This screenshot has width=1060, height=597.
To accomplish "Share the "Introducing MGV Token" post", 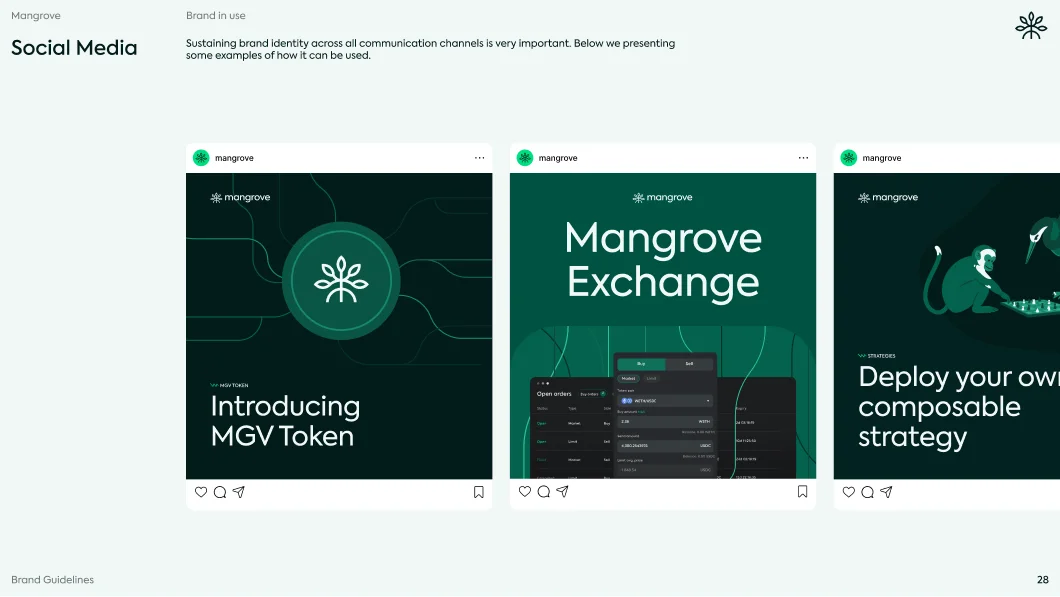I will pyautogui.click(x=238, y=492).
